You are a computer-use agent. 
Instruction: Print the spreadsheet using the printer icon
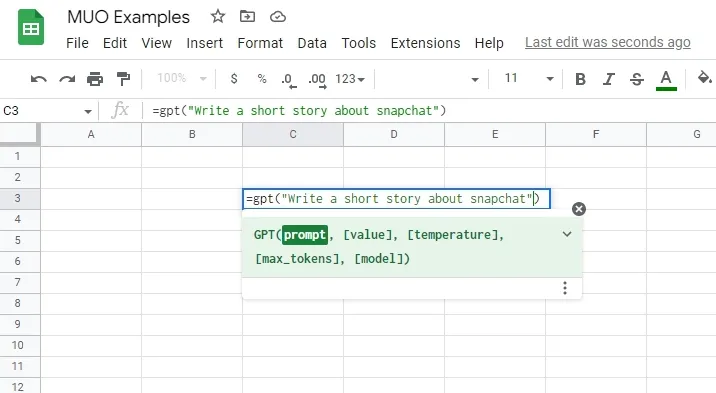[95, 79]
